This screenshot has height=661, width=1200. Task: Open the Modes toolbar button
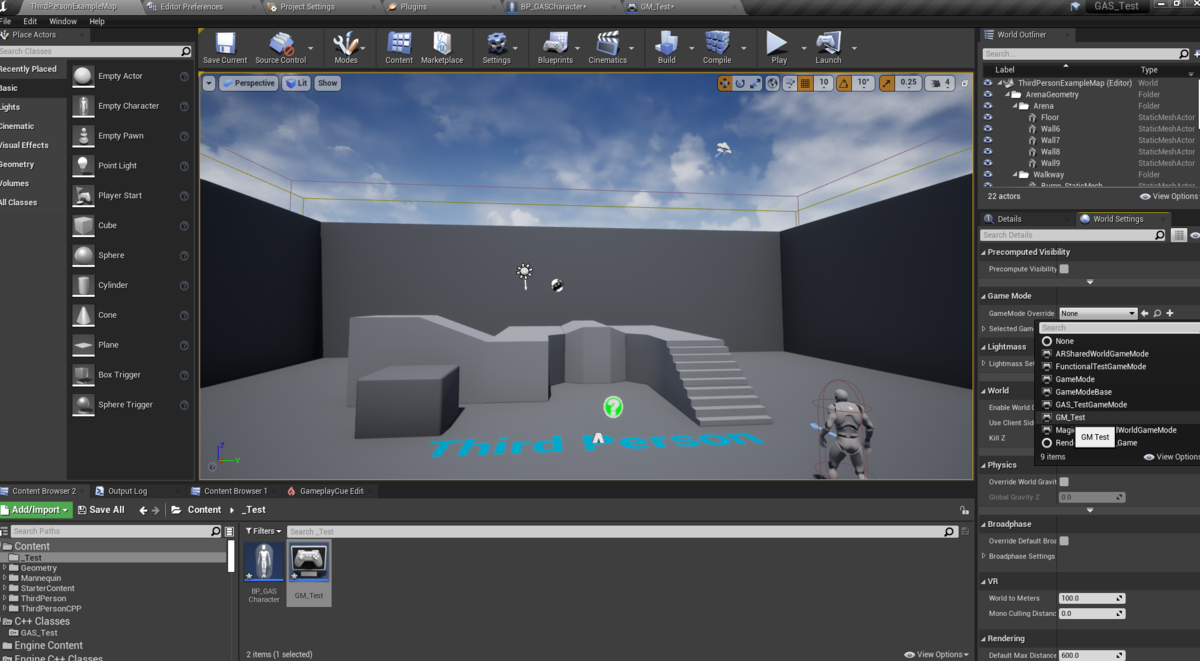(x=346, y=47)
